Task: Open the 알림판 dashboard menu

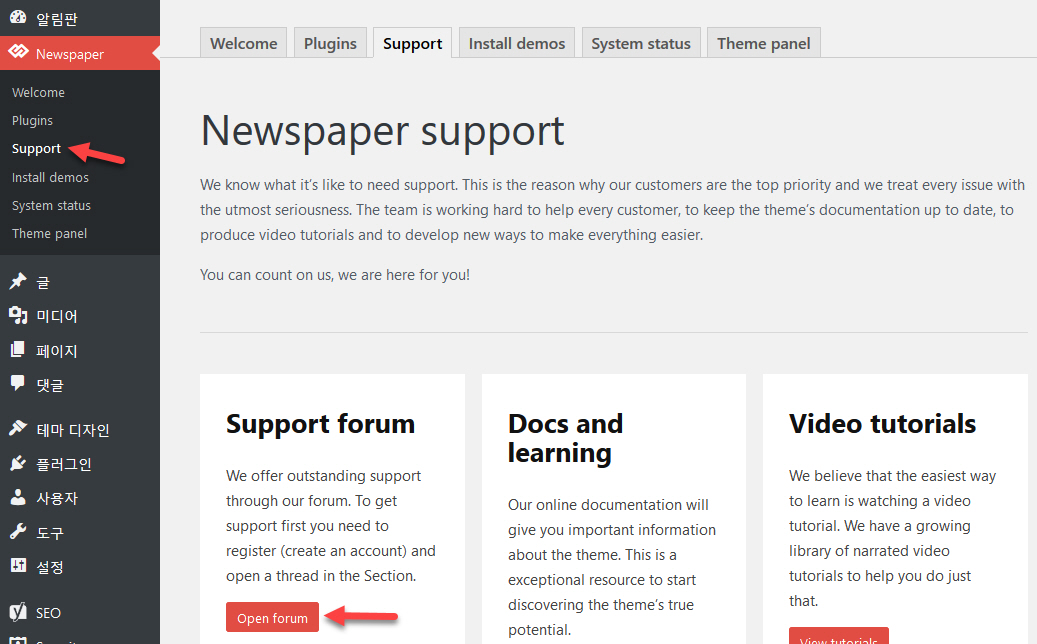Action: click(x=57, y=19)
